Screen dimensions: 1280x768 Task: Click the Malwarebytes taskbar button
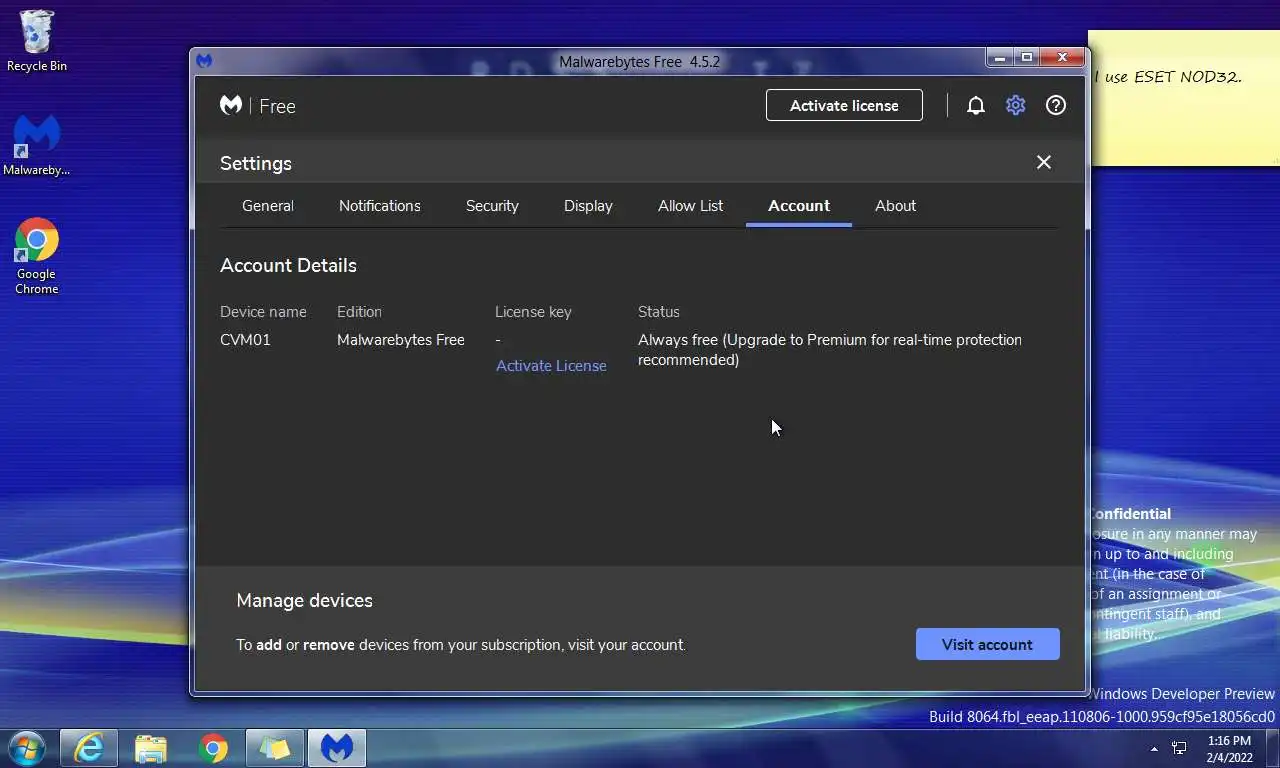[337, 748]
